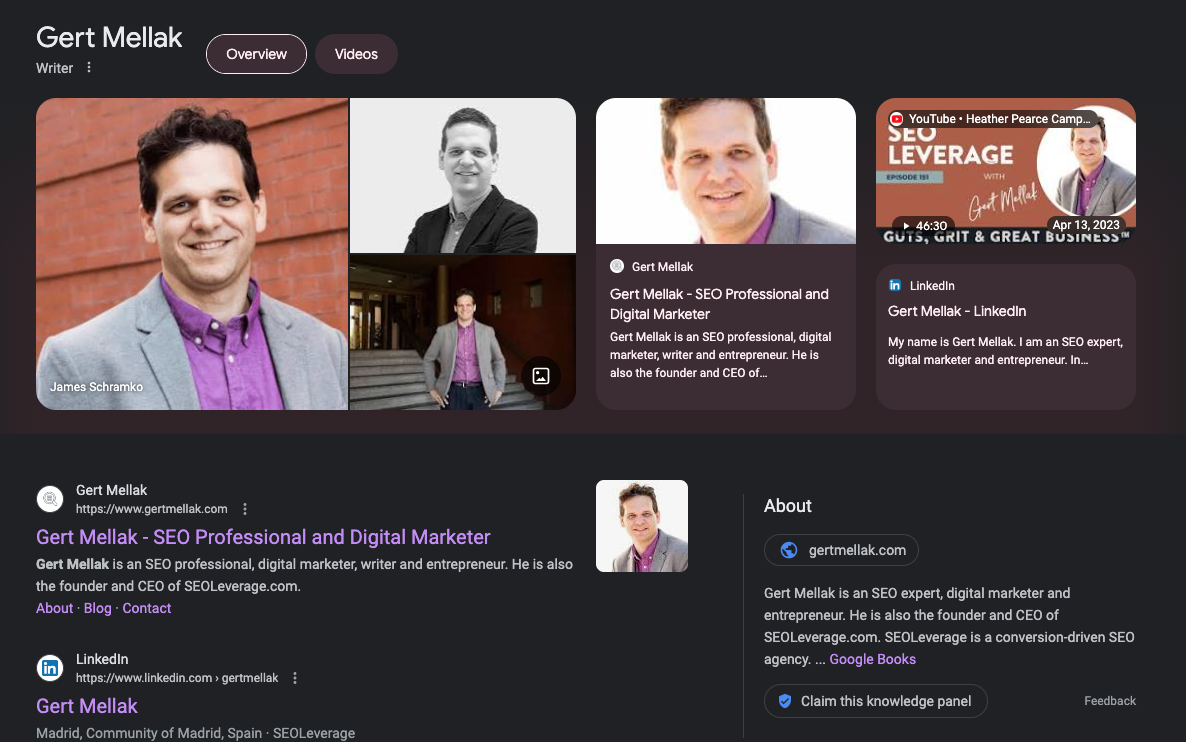This screenshot has width=1186, height=742.
Task: Visit gertmellak.com from the About panel
Action: point(841,550)
